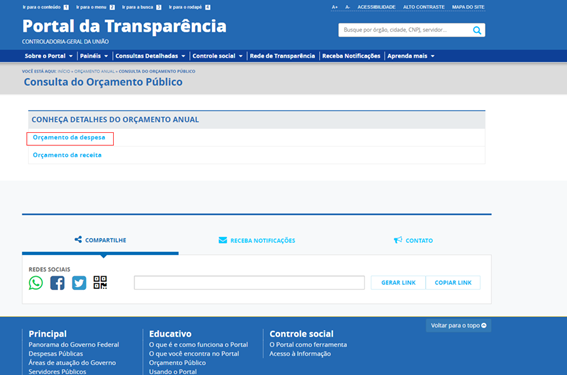The width and height of the screenshot is (567, 375).
Task: Click the search magnifier icon
Action: [x=477, y=30]
